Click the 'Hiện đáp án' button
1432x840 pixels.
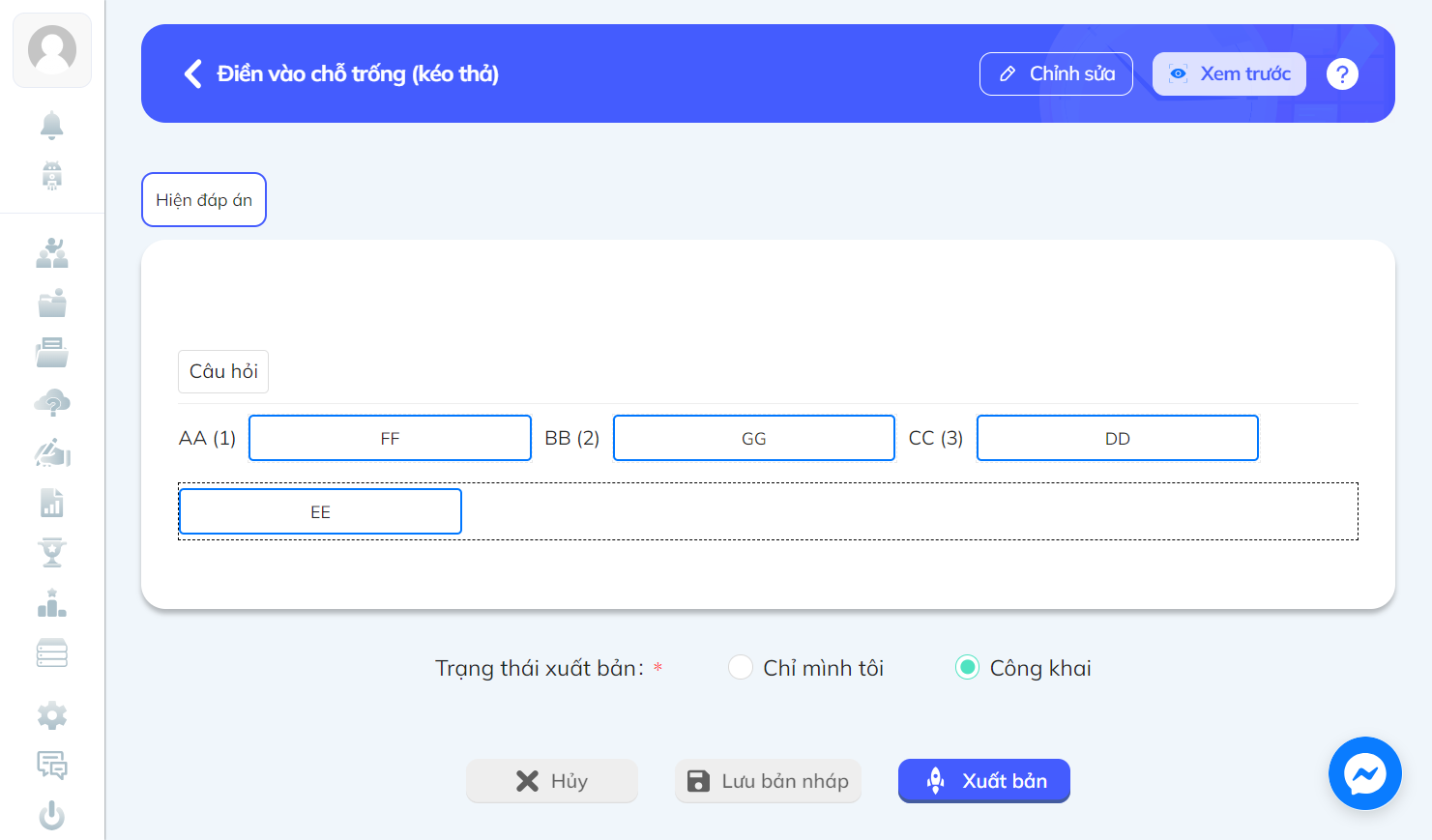[204, 200]
